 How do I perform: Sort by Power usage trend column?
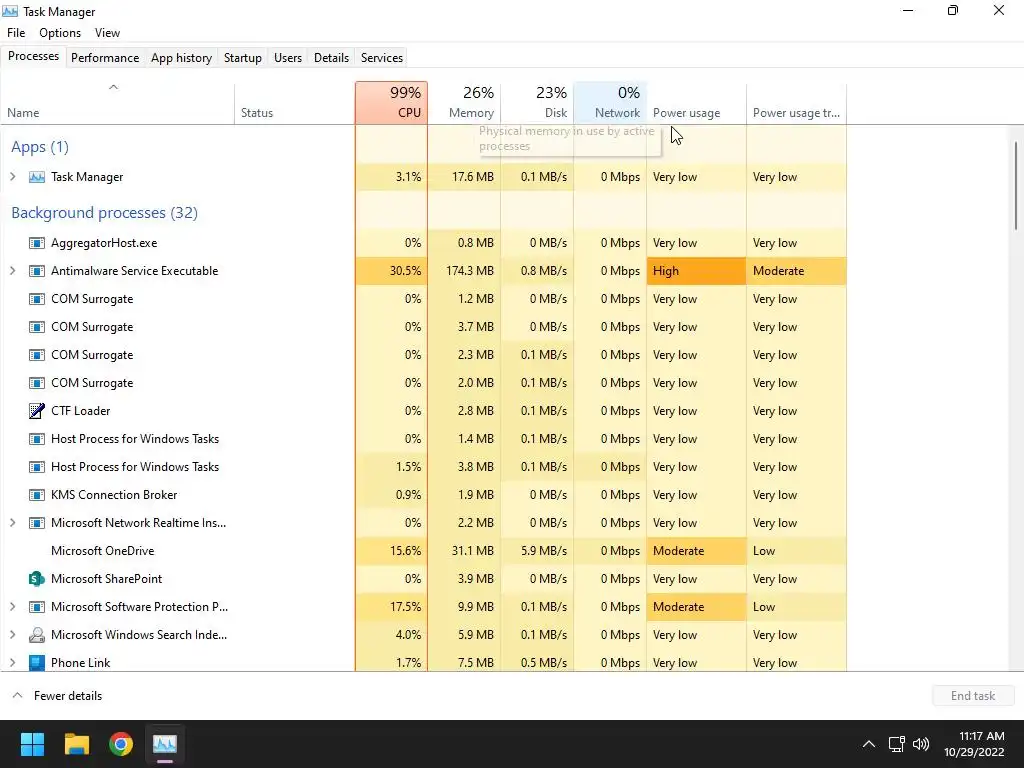point(796,103)
